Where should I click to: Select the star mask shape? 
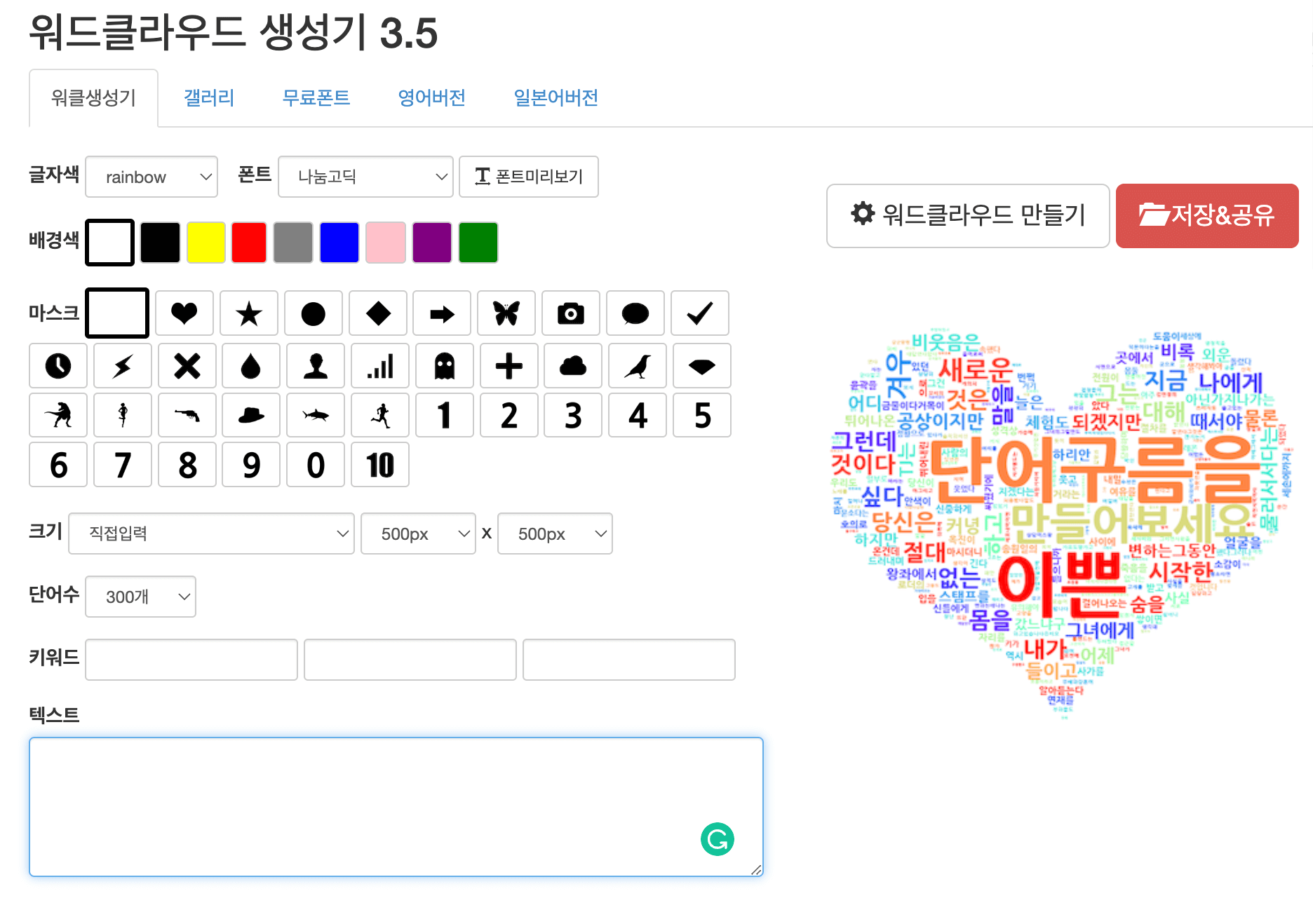pos(249,313)
